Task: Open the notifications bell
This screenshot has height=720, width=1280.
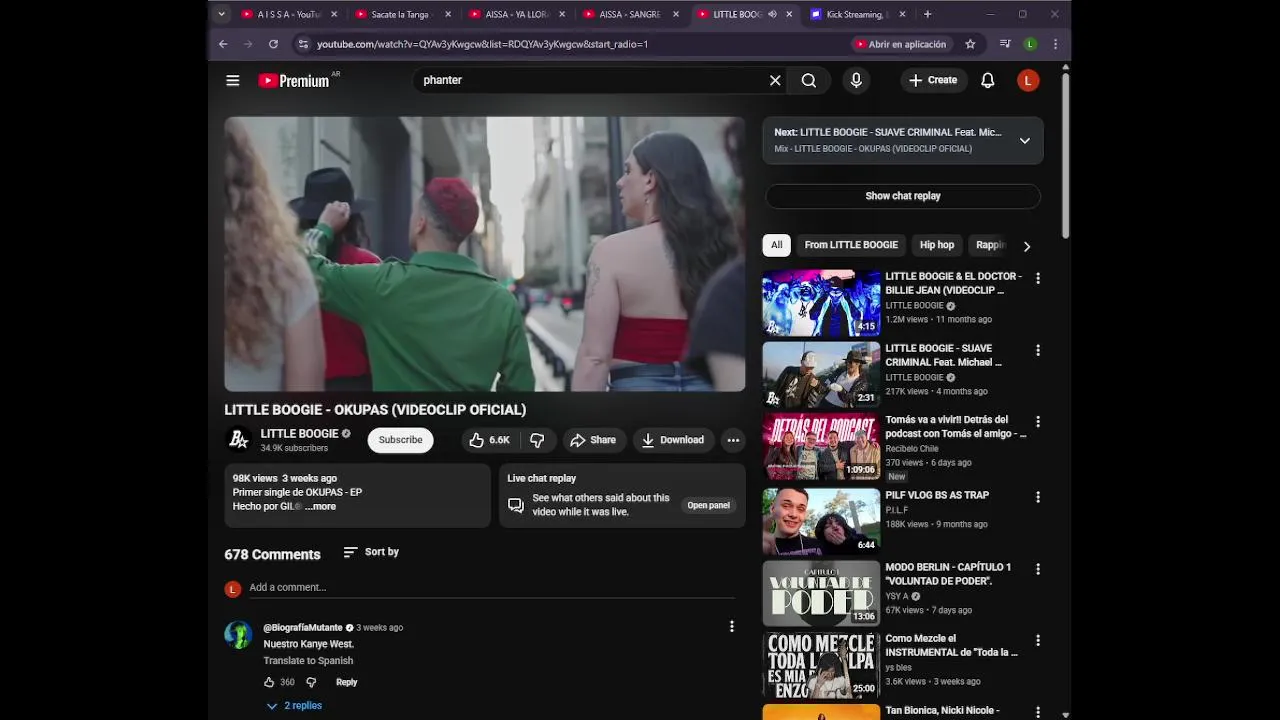Action: tap(988, 81)
